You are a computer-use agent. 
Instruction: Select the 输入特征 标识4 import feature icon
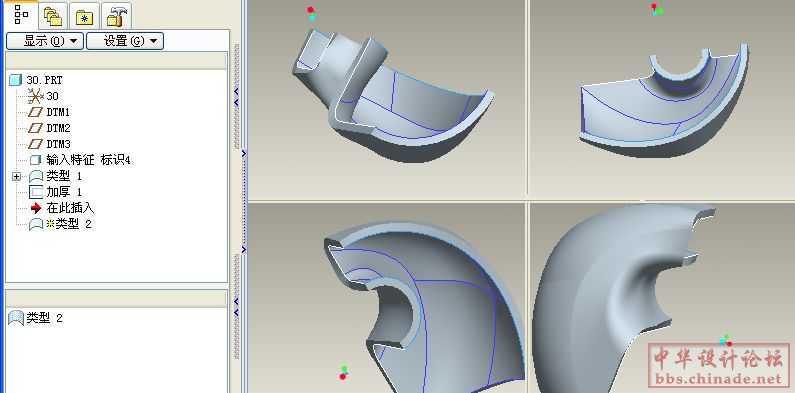tap(35, 160)
